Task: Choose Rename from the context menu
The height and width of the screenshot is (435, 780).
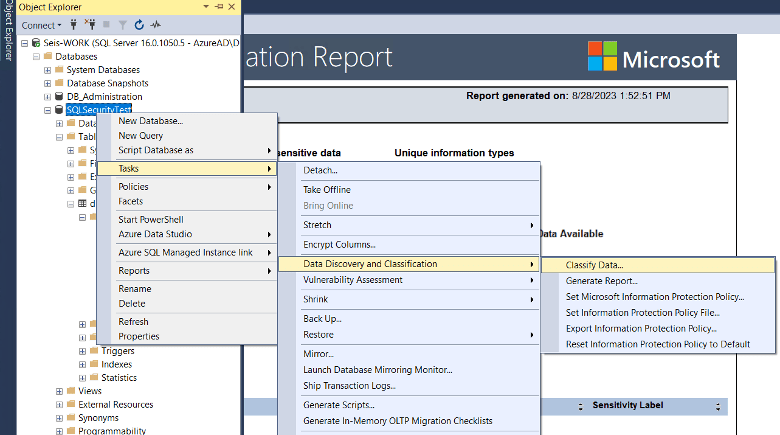Action: tap(187, 289)
